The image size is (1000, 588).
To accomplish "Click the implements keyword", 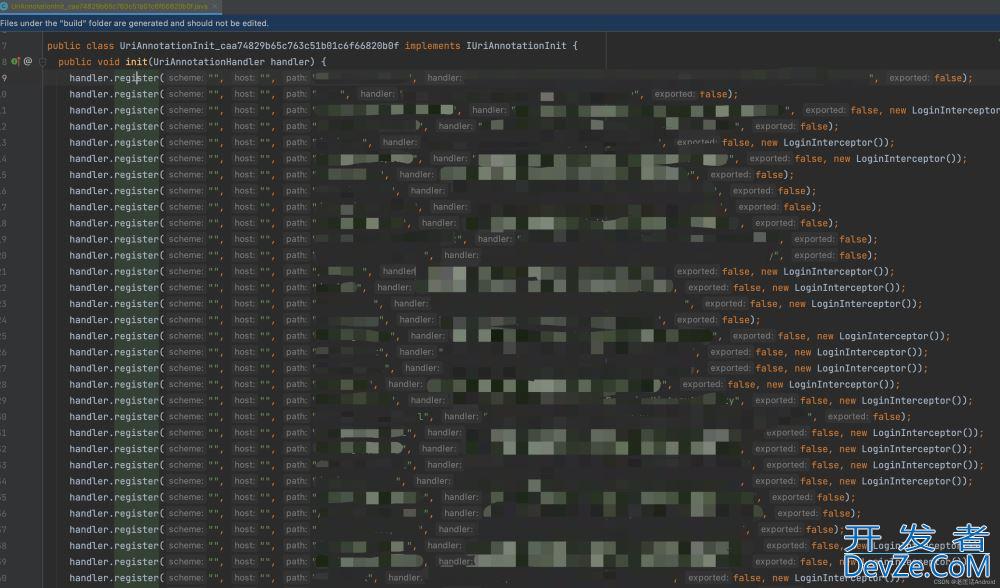I will [432, 46].
